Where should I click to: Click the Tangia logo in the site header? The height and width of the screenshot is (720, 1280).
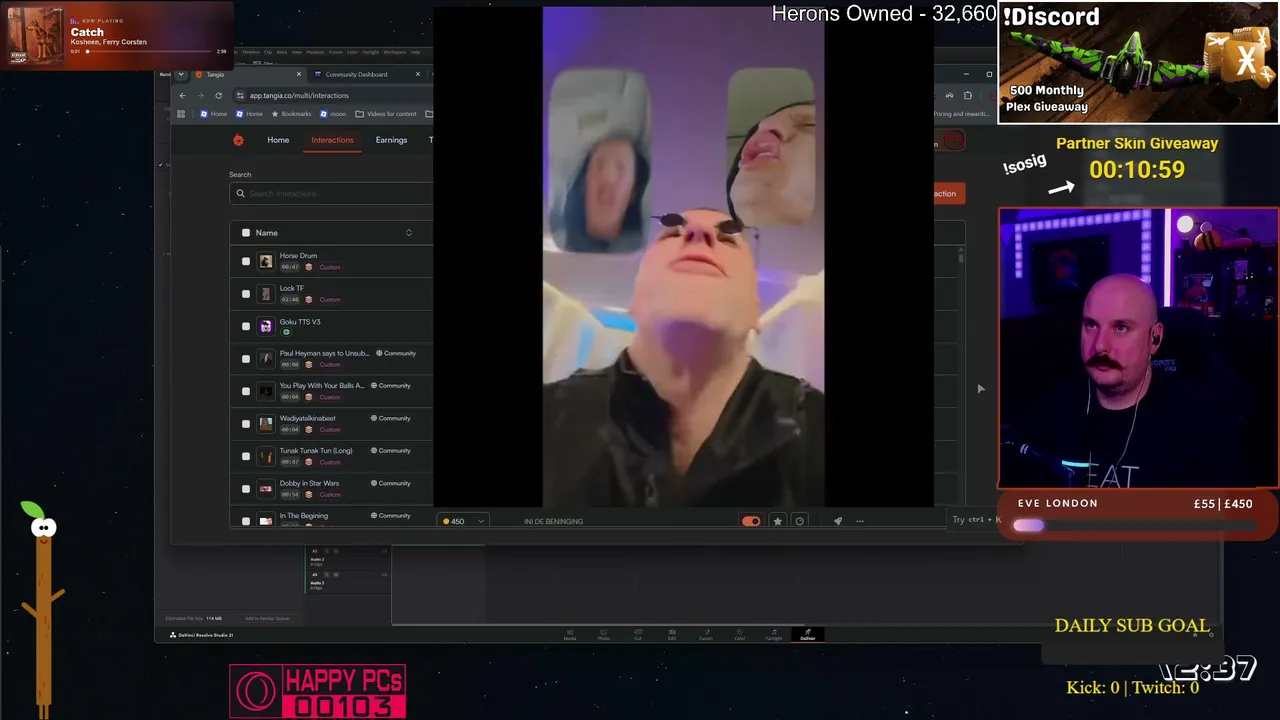pos(238,140)
